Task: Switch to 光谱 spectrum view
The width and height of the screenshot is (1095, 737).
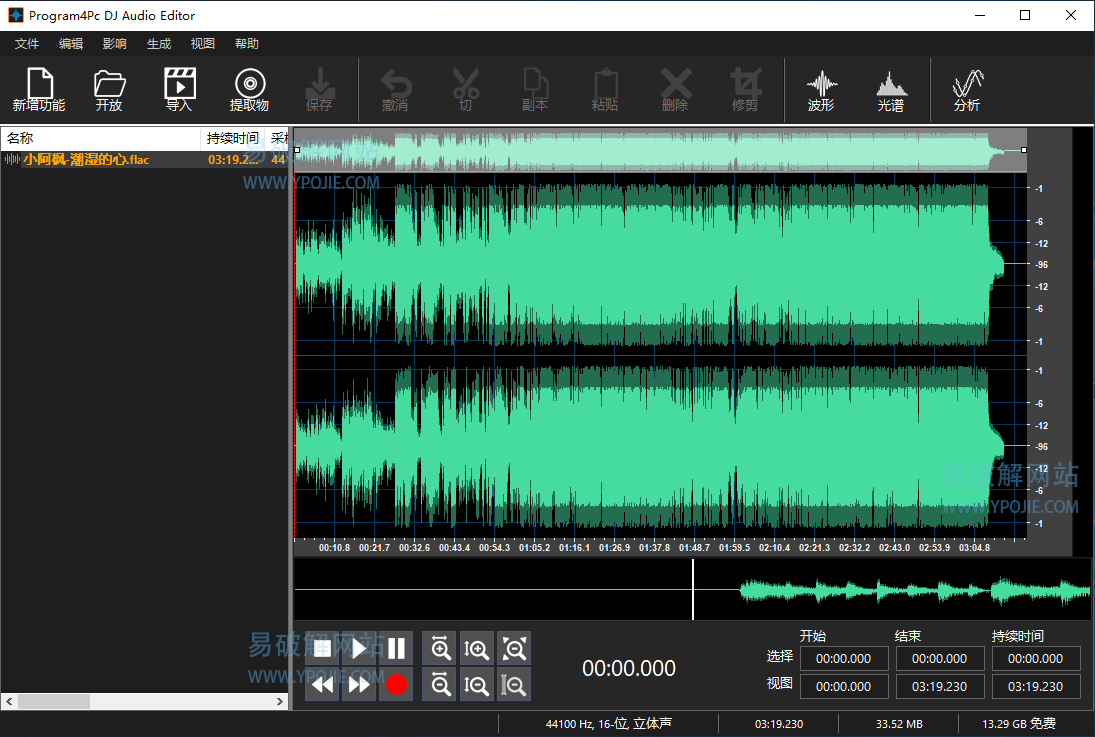Action: [x=890, y=90]
